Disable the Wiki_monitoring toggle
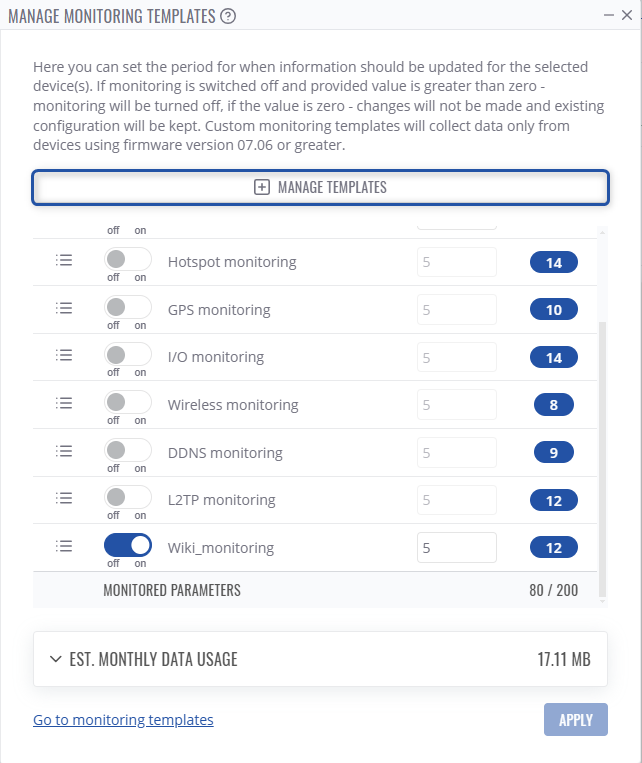Image resolution: width=642 pixels, height=763 pixels. [127, 545]
